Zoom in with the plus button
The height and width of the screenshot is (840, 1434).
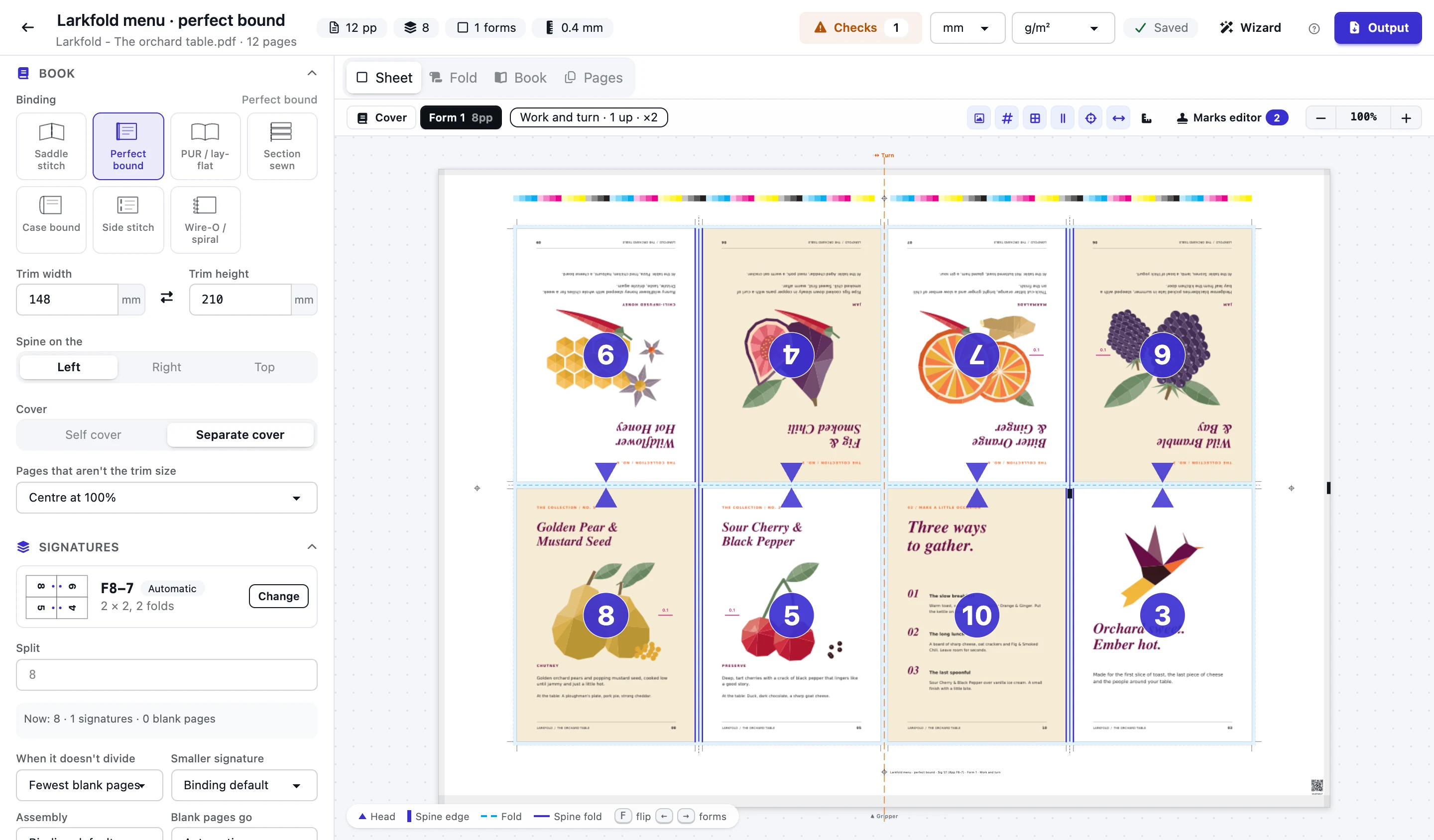[x=1406, y=118]
